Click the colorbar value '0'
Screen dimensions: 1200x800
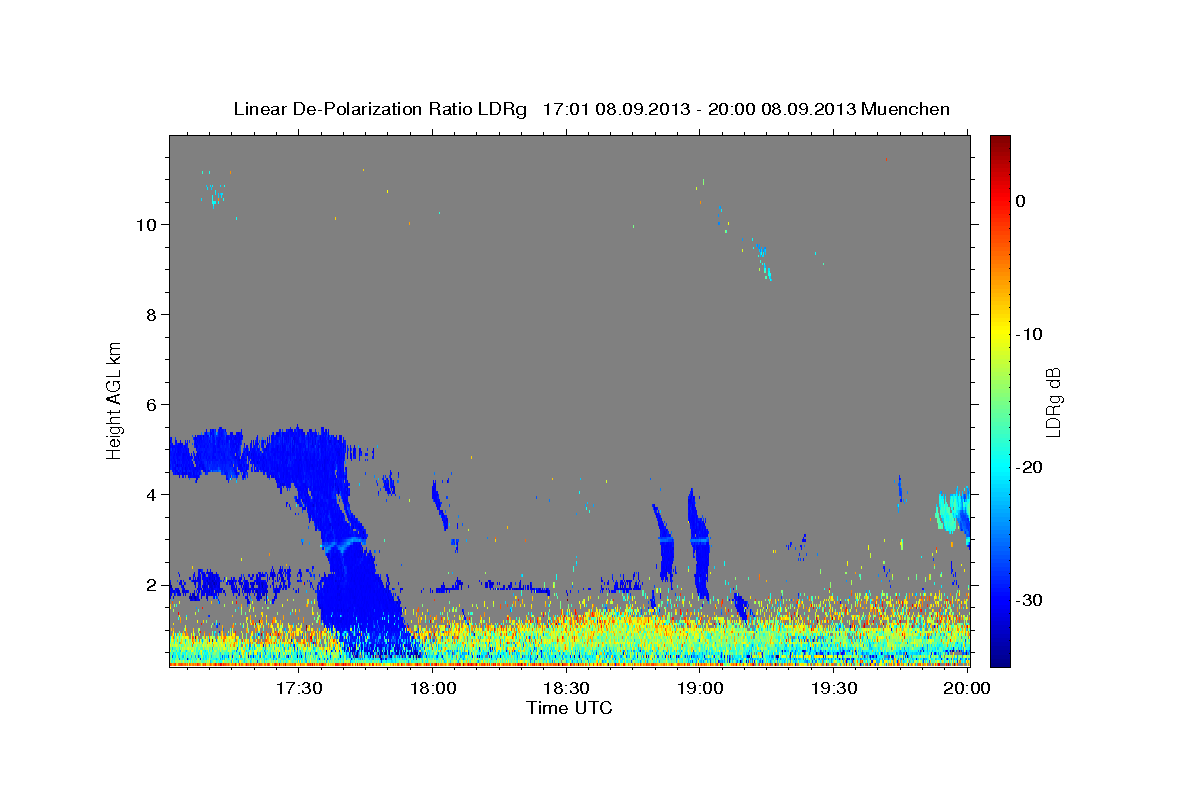[x=1021, y=201]
